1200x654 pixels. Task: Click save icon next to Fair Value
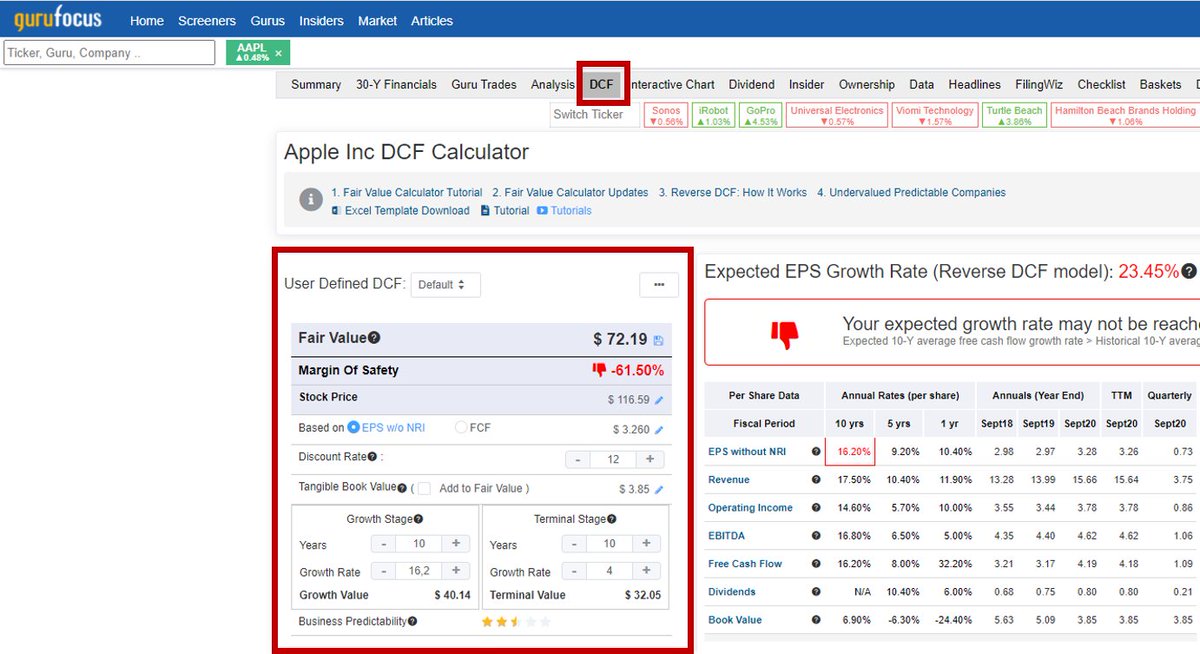658,341
